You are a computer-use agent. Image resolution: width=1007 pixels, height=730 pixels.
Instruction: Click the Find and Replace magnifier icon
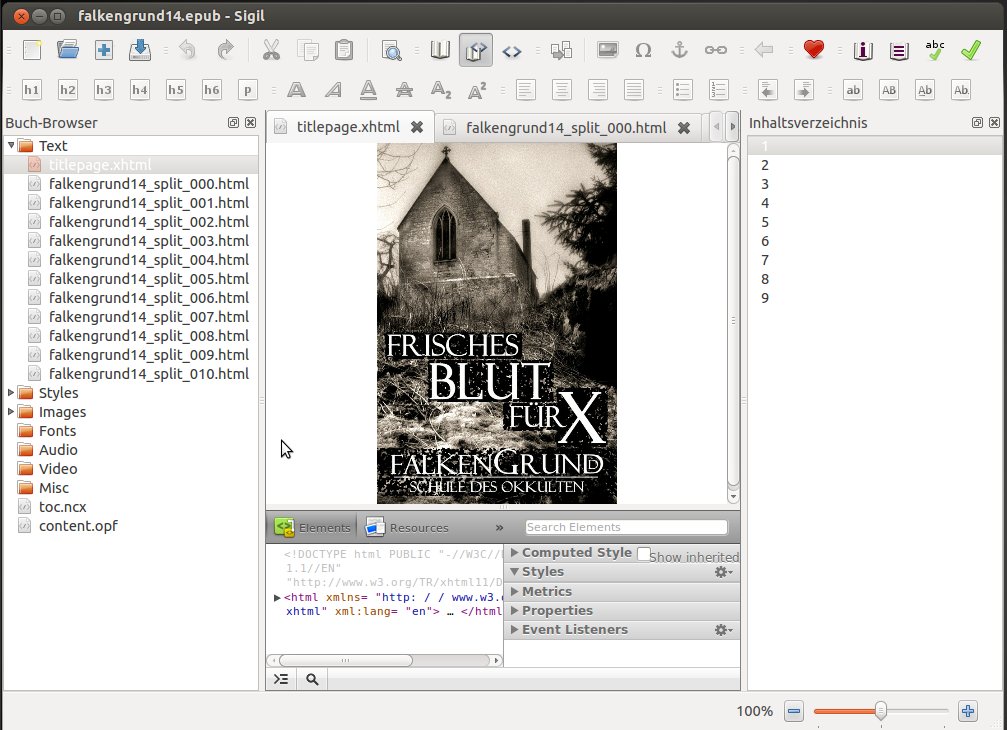[391, 50]
